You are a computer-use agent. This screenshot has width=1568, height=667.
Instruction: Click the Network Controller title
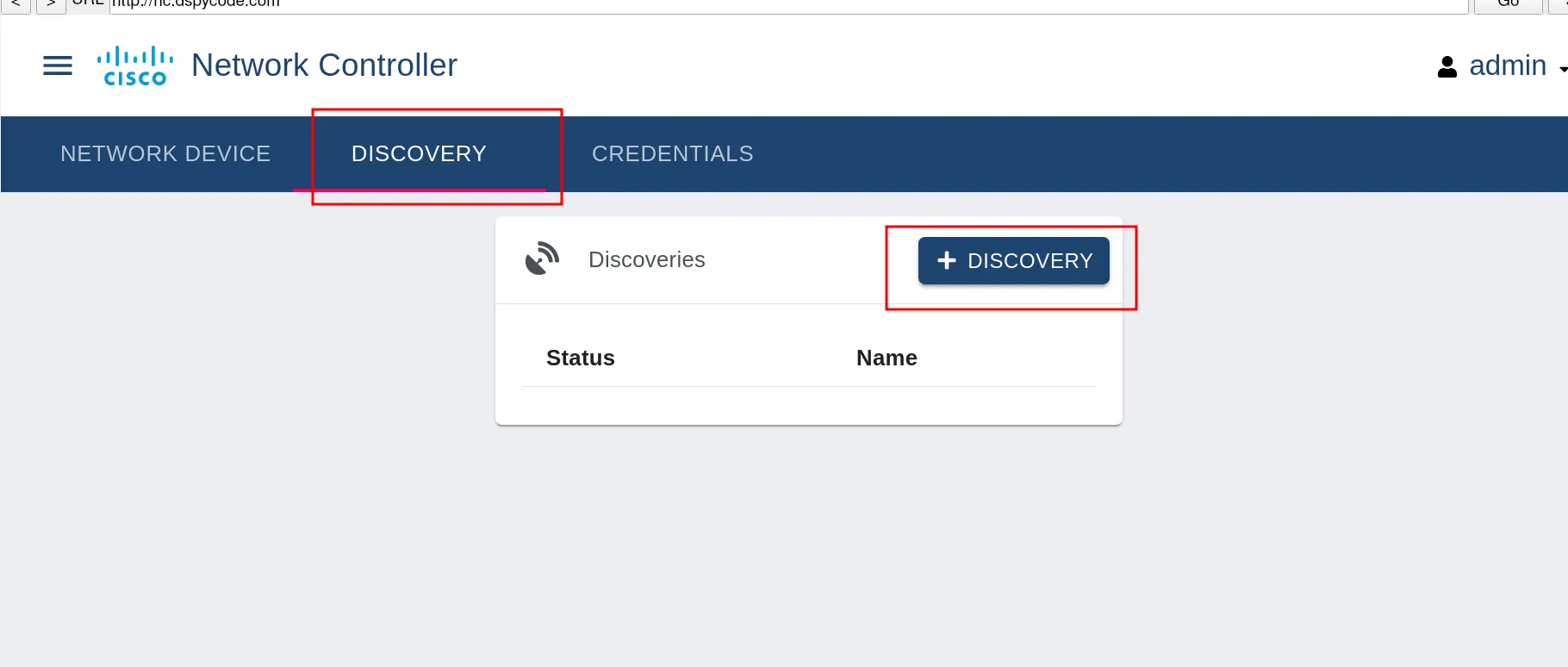[x=324, y=65]
